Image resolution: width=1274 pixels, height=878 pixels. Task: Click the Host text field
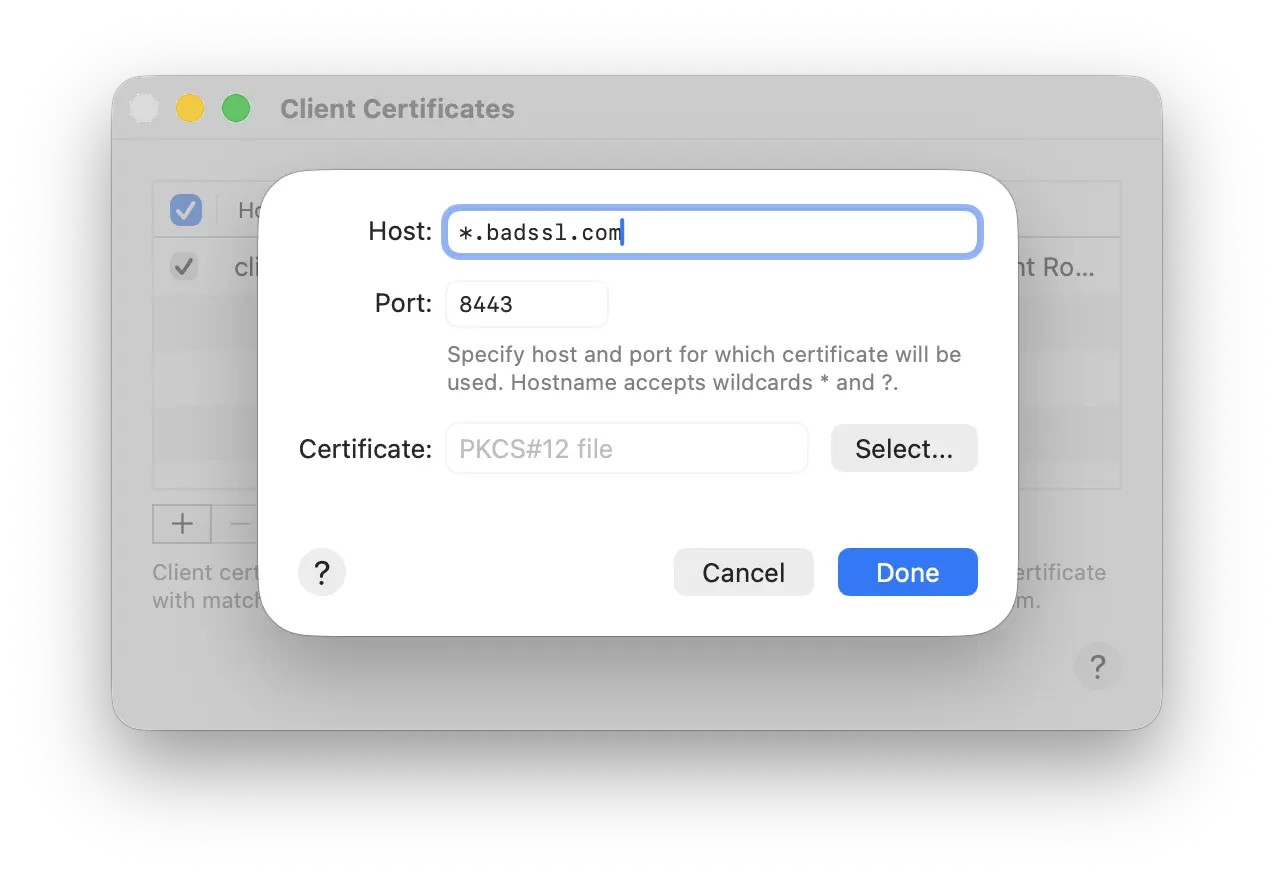click(x=712, y=233)
